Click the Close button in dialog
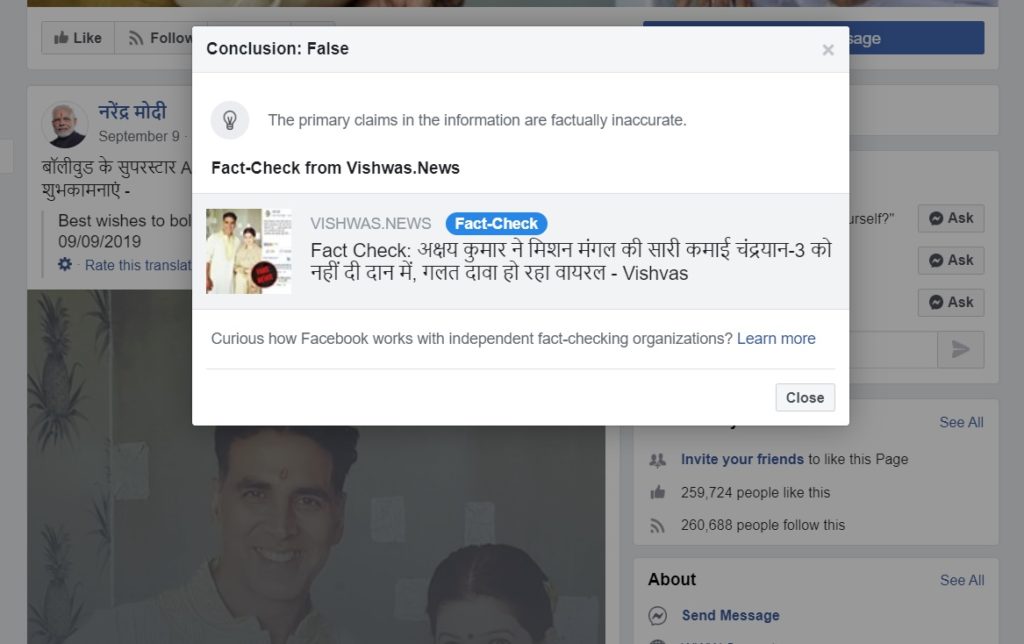Image resolution: width=1024 pixels, height=644 pixels. coord(805,397)
